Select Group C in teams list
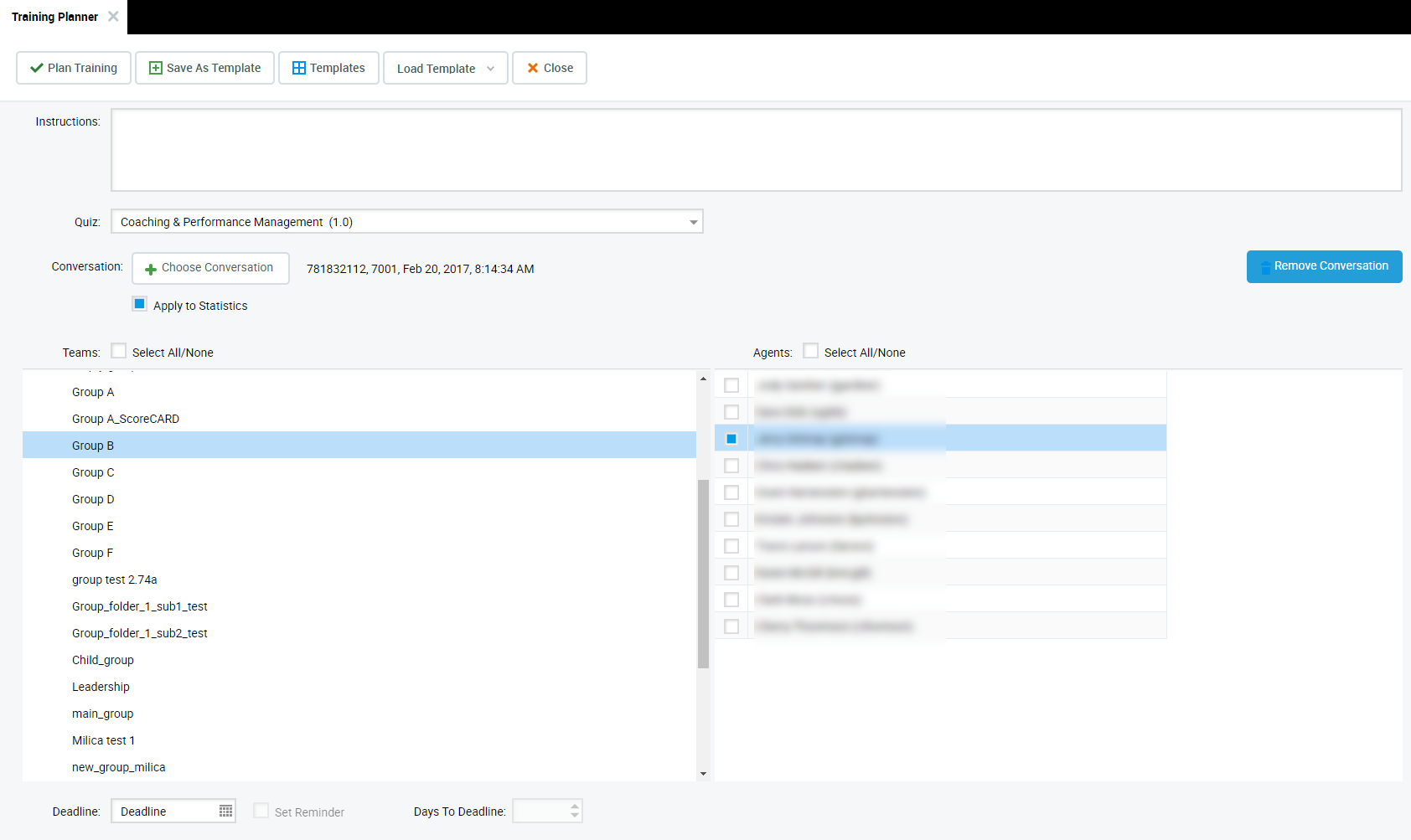This screenshot has width=1411, height=840. pyautogui.click(x=93, y=472)
